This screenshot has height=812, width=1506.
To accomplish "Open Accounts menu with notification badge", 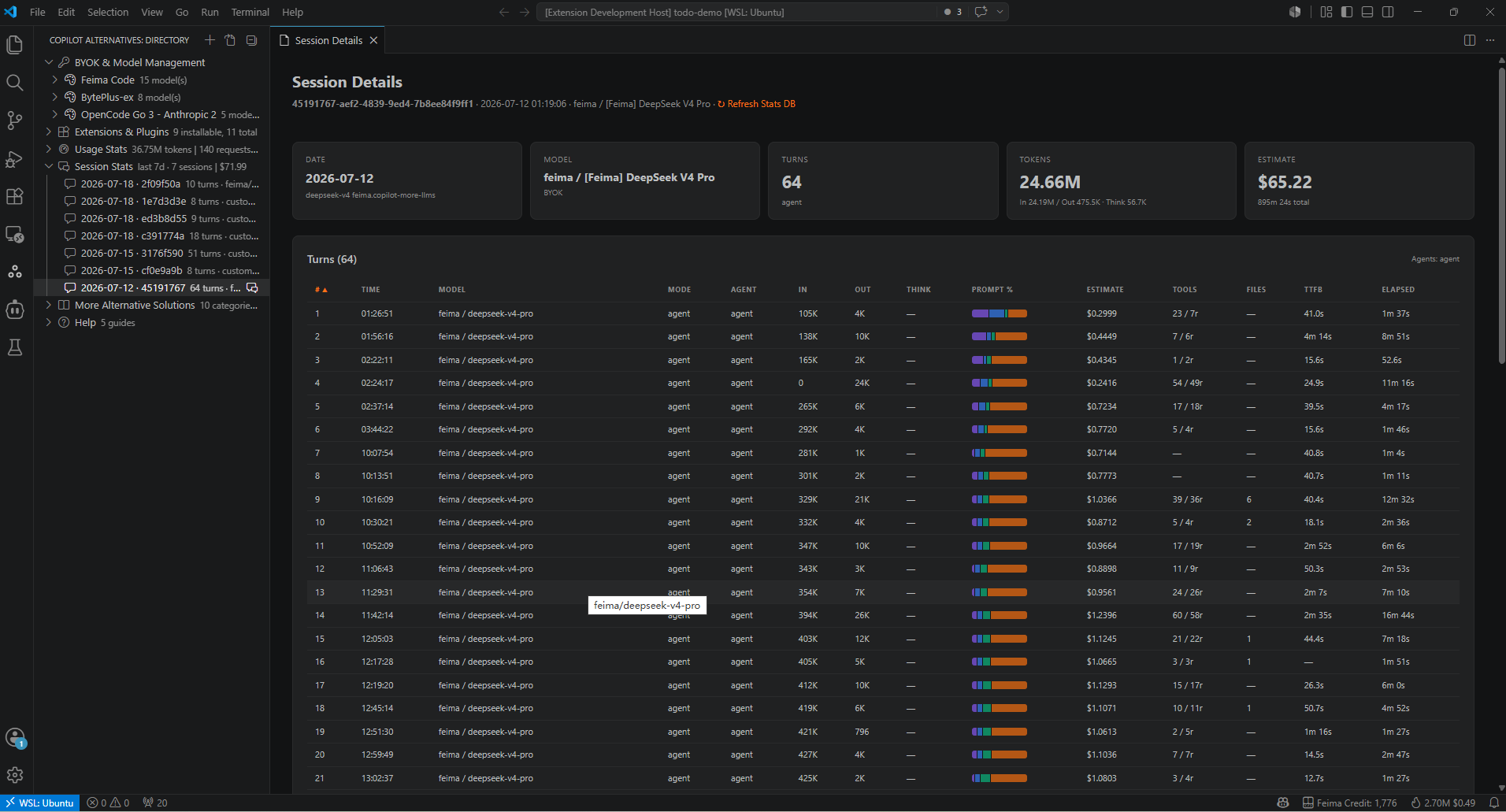I will click(x=15, y=738).
